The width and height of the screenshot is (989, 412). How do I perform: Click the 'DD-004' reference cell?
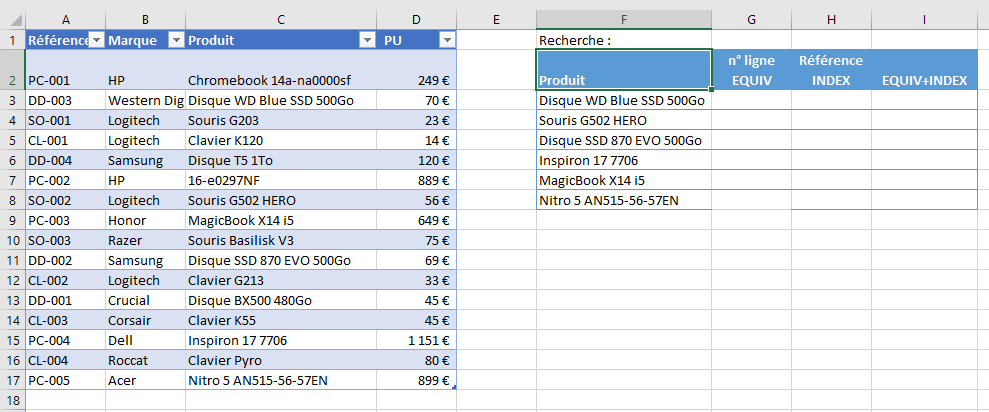point(66,160)
